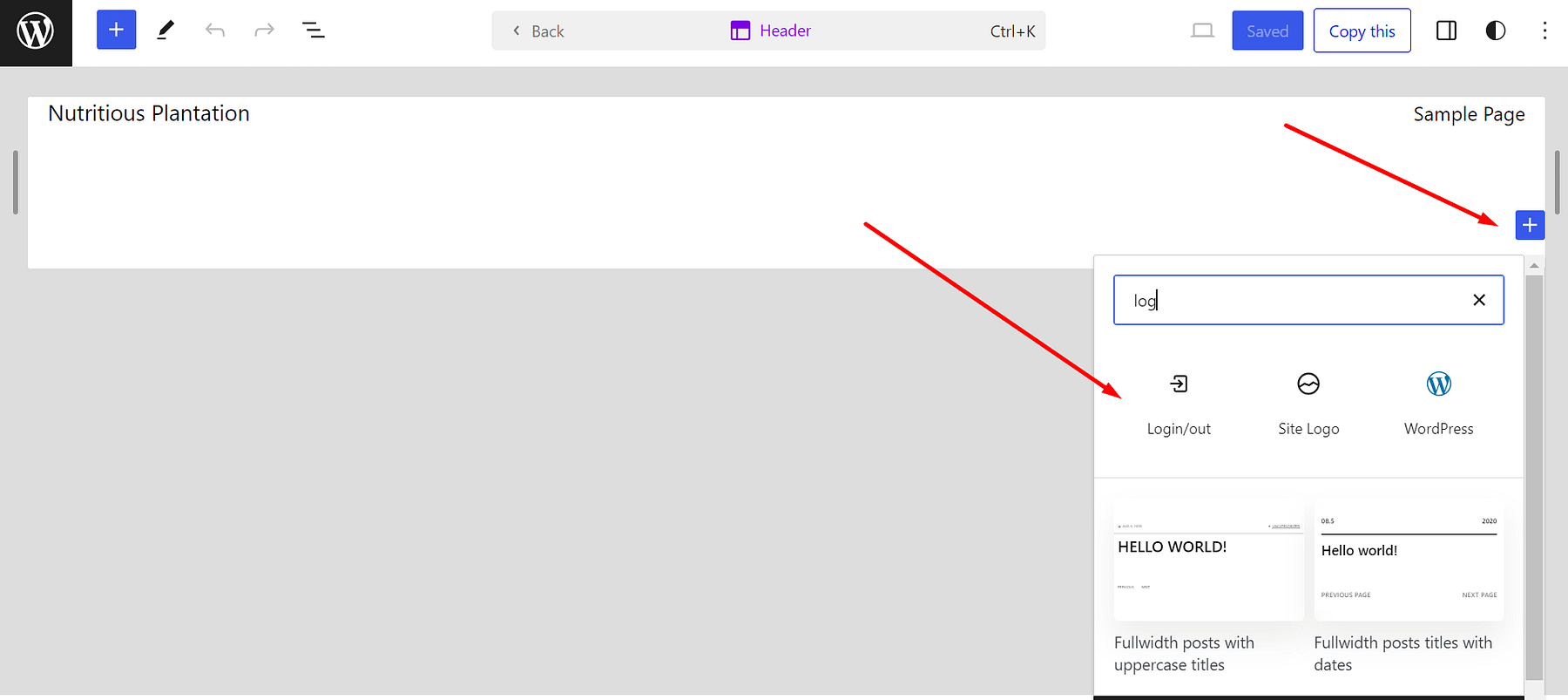Select the pencil Tools icon
The height and width of the screenshot is (700, 1568).
(x=166, y=31)
